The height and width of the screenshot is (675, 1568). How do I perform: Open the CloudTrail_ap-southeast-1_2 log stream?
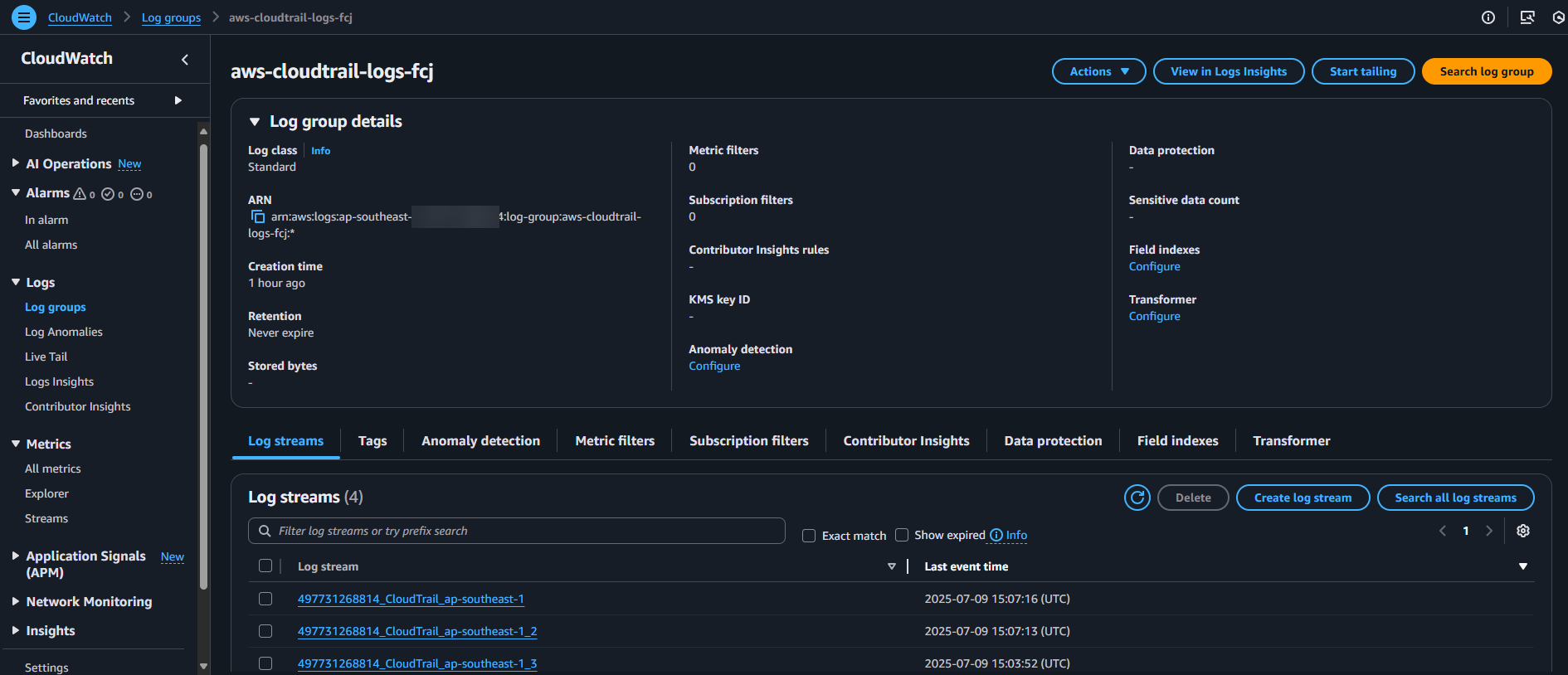point(417,631)
